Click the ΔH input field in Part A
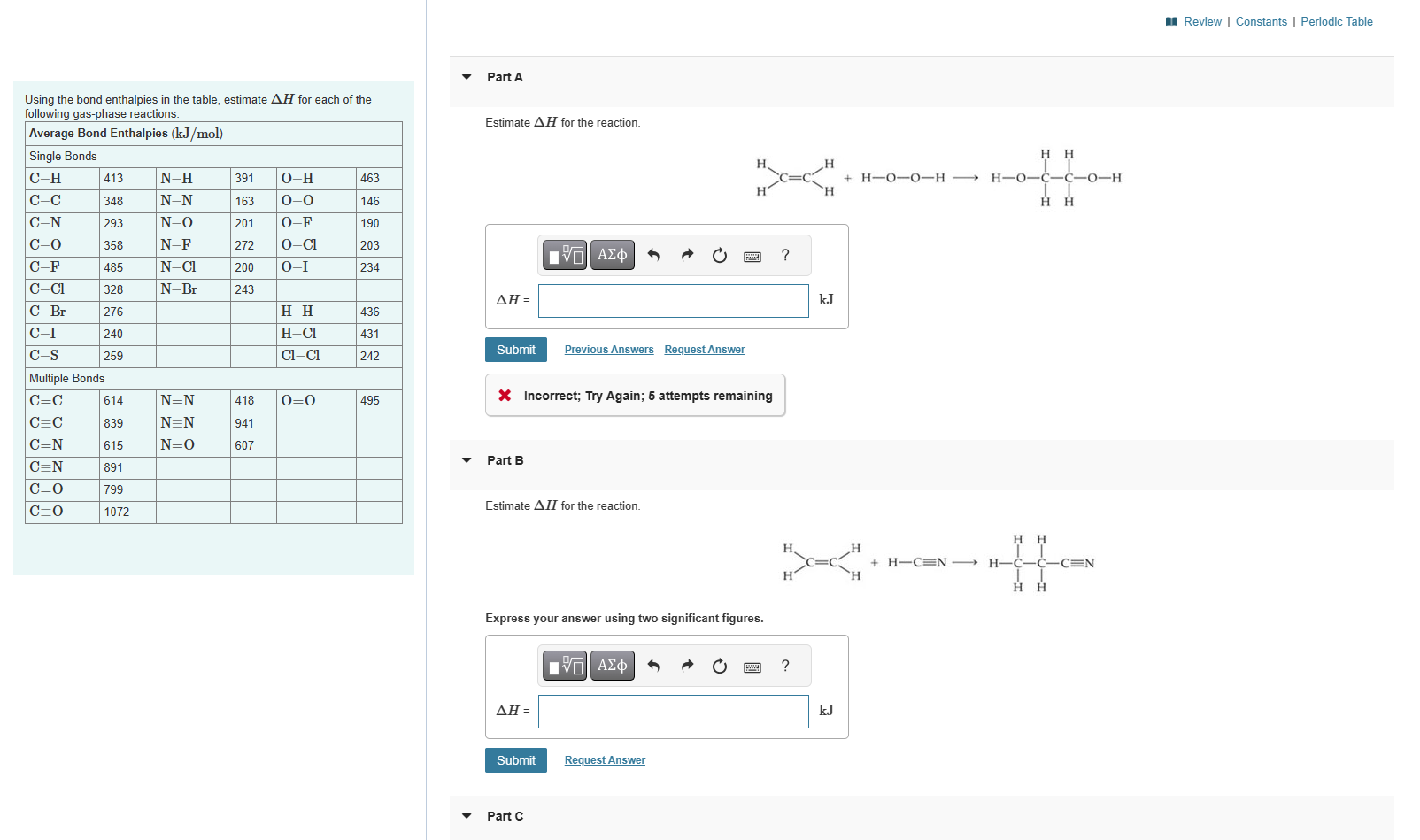 (x=673, y=301)
